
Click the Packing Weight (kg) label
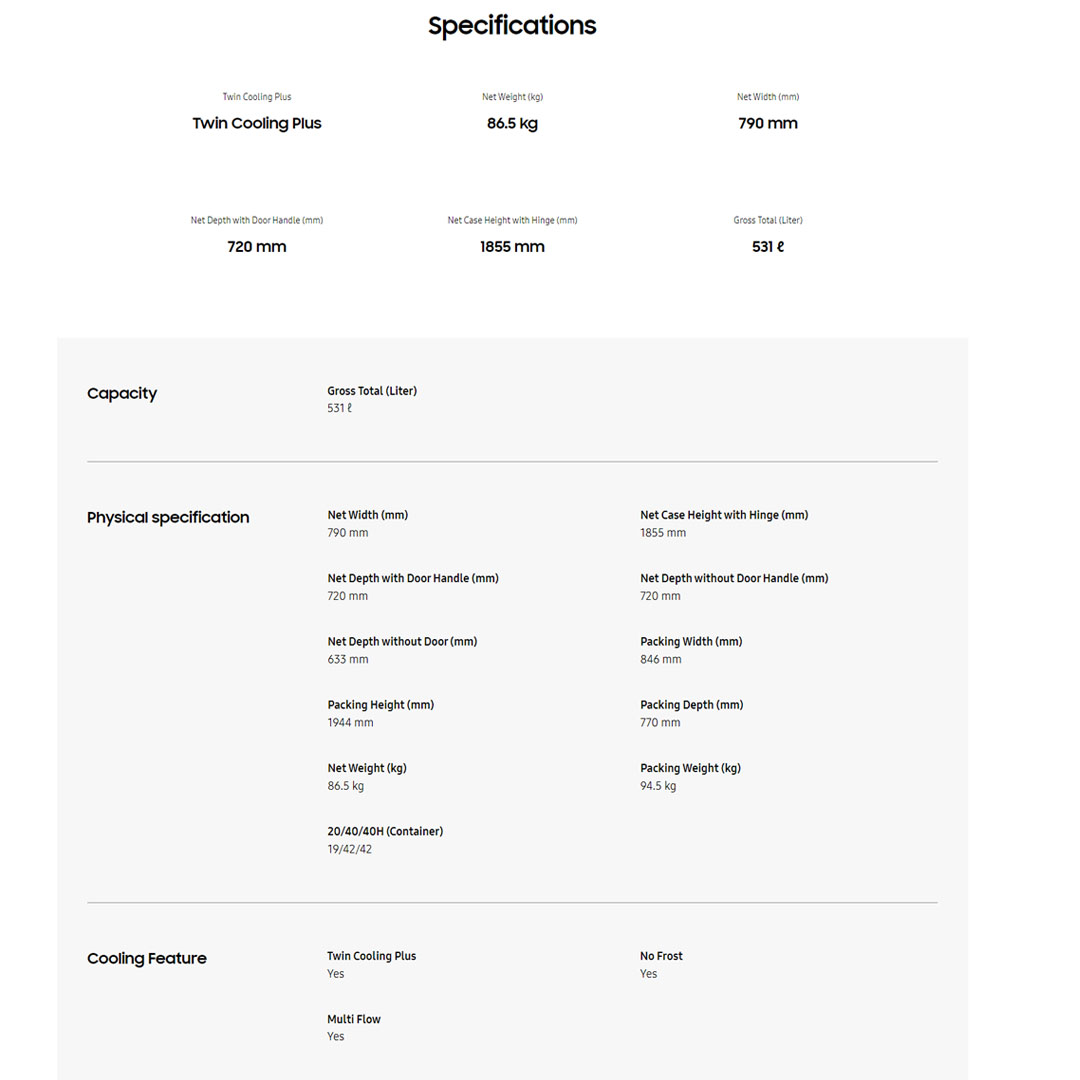click(x=690, y=769)
